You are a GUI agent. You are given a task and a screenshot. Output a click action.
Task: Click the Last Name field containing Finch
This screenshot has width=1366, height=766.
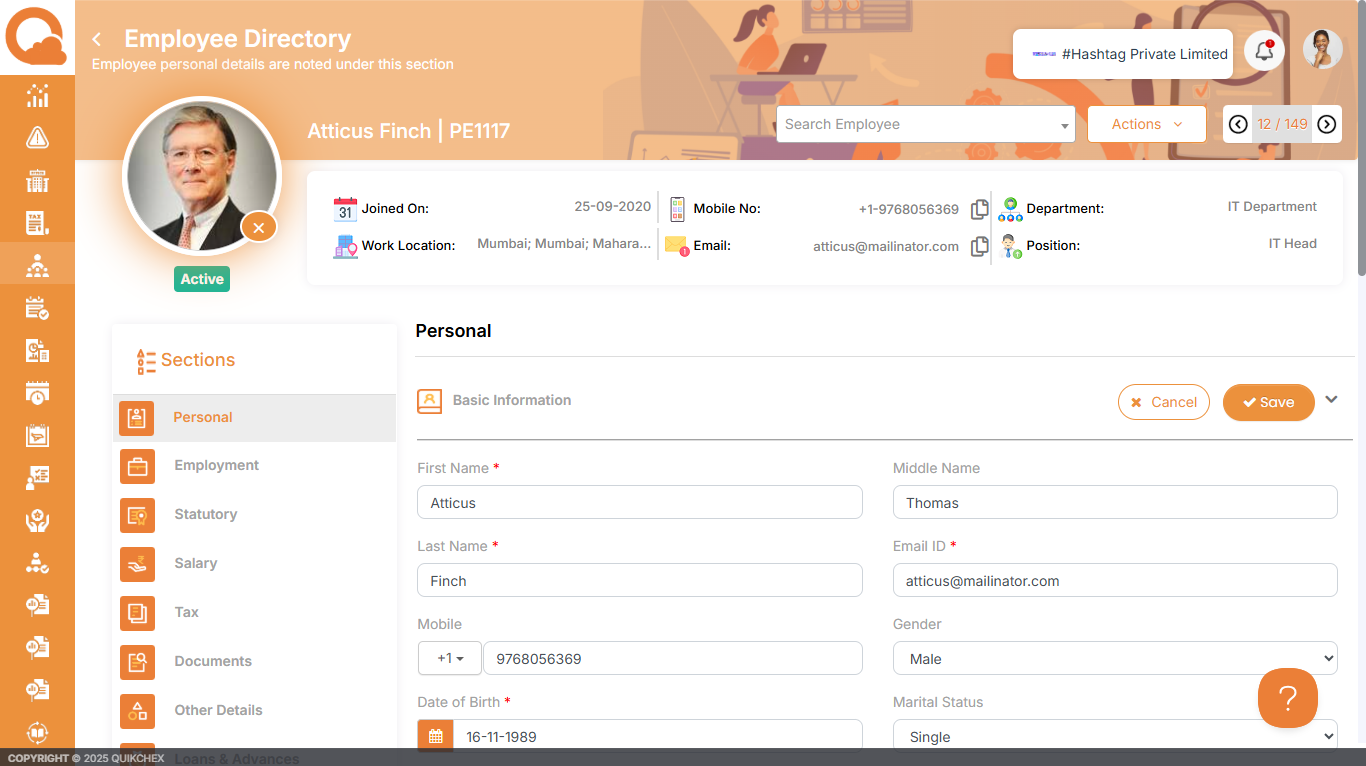click(x=640, y=580)
